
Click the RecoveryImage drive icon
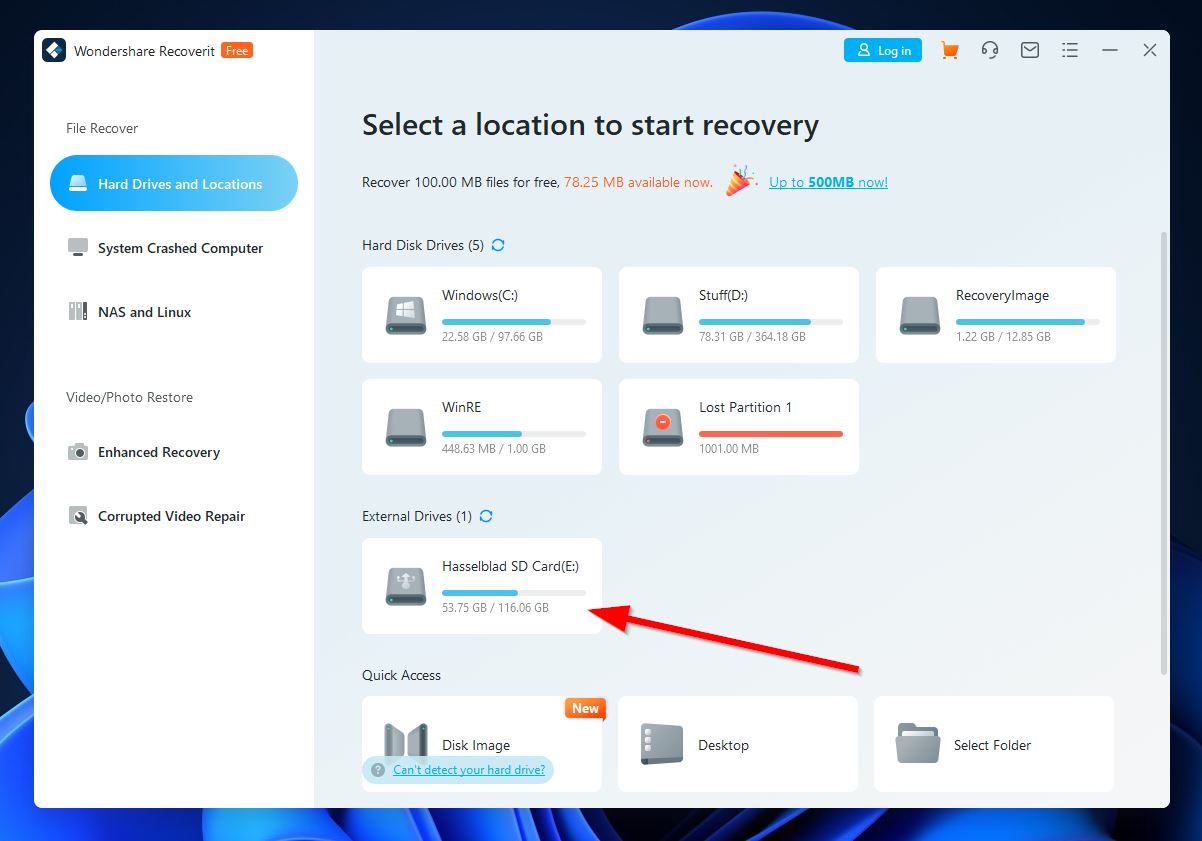[x=920, y=314]
